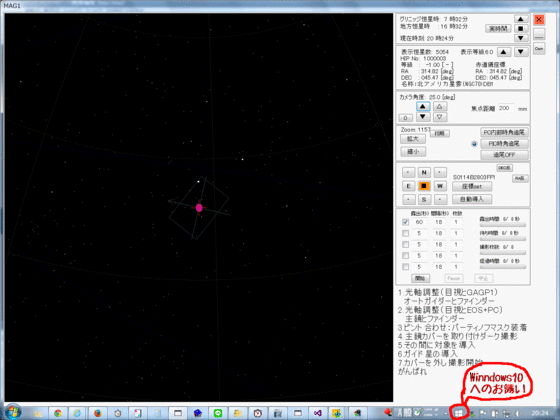Uncheck the exposure row with 60 seconds
Image resolution: width=560 pixels, height=420 pixels.
405,222
